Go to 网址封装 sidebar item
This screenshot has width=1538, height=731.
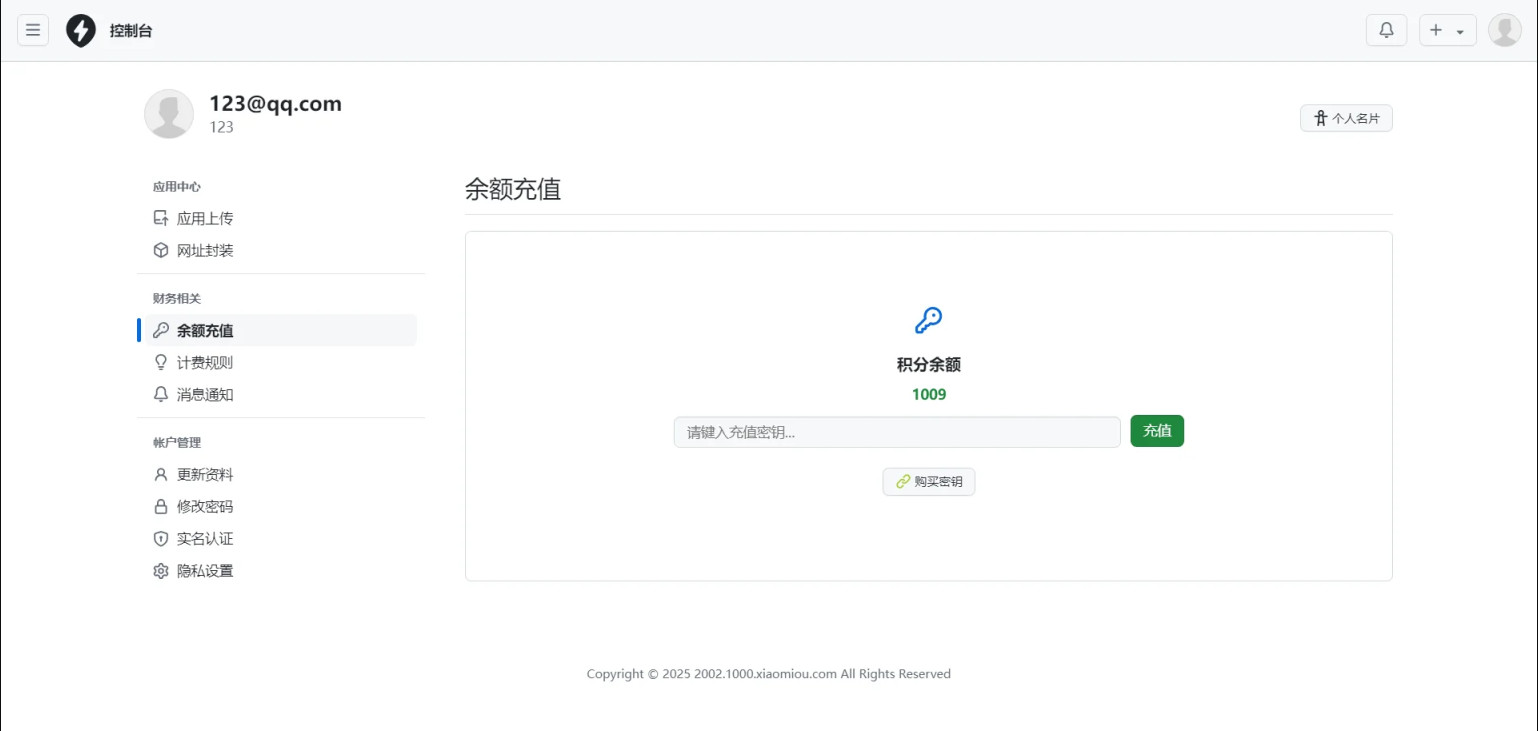coord(204,250)
